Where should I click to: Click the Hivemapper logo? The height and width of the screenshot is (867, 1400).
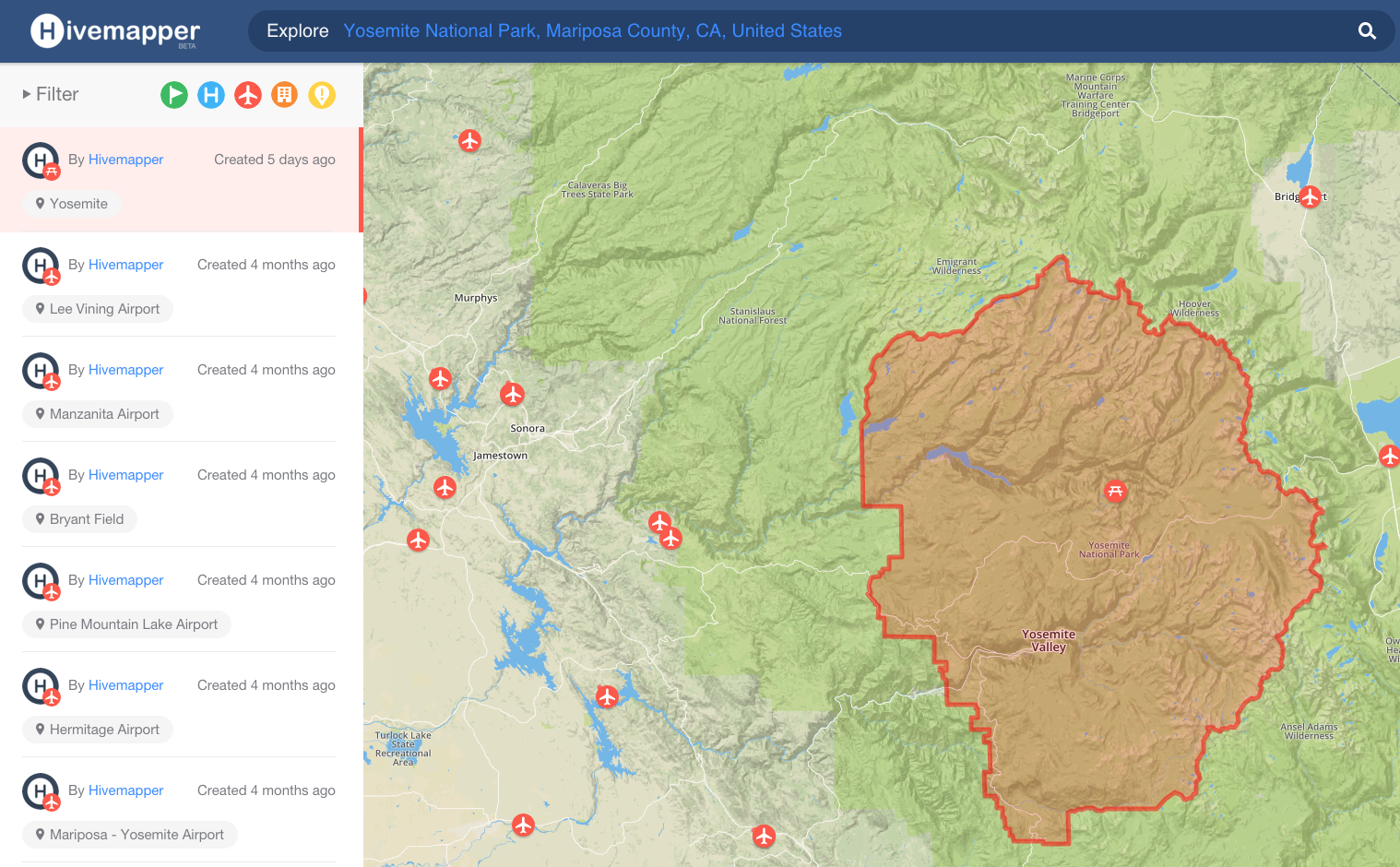pos(115,31)
